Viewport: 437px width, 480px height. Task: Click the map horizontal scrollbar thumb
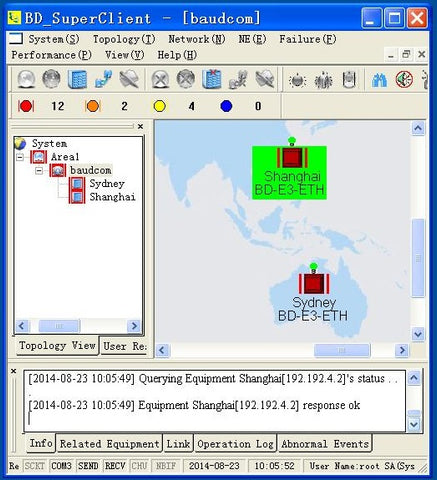pyautogui.click(x=342, y=350)
